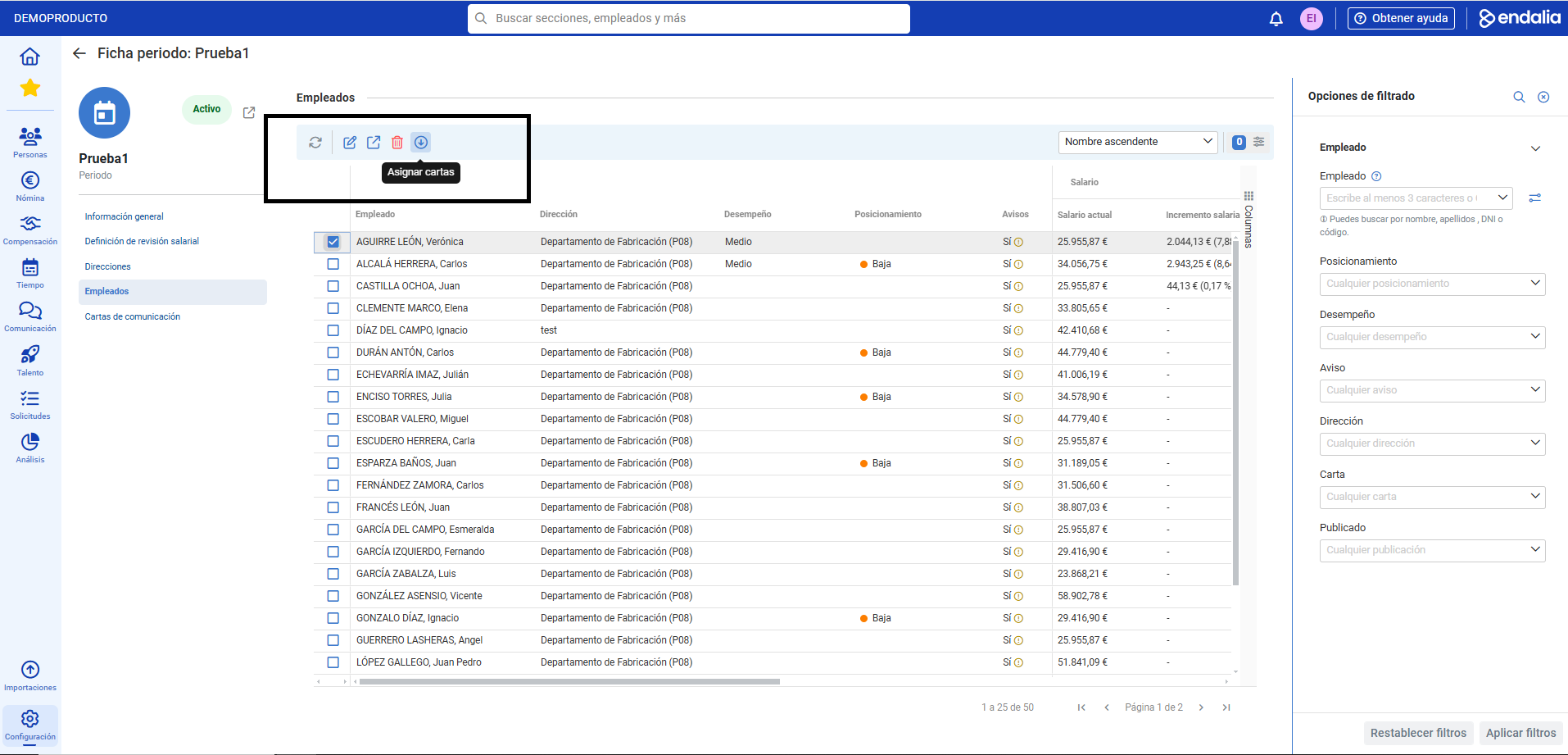This screenshot has width=1568, height=755.
Task: Open Personas section in sidebar
Action: (30, 143)
